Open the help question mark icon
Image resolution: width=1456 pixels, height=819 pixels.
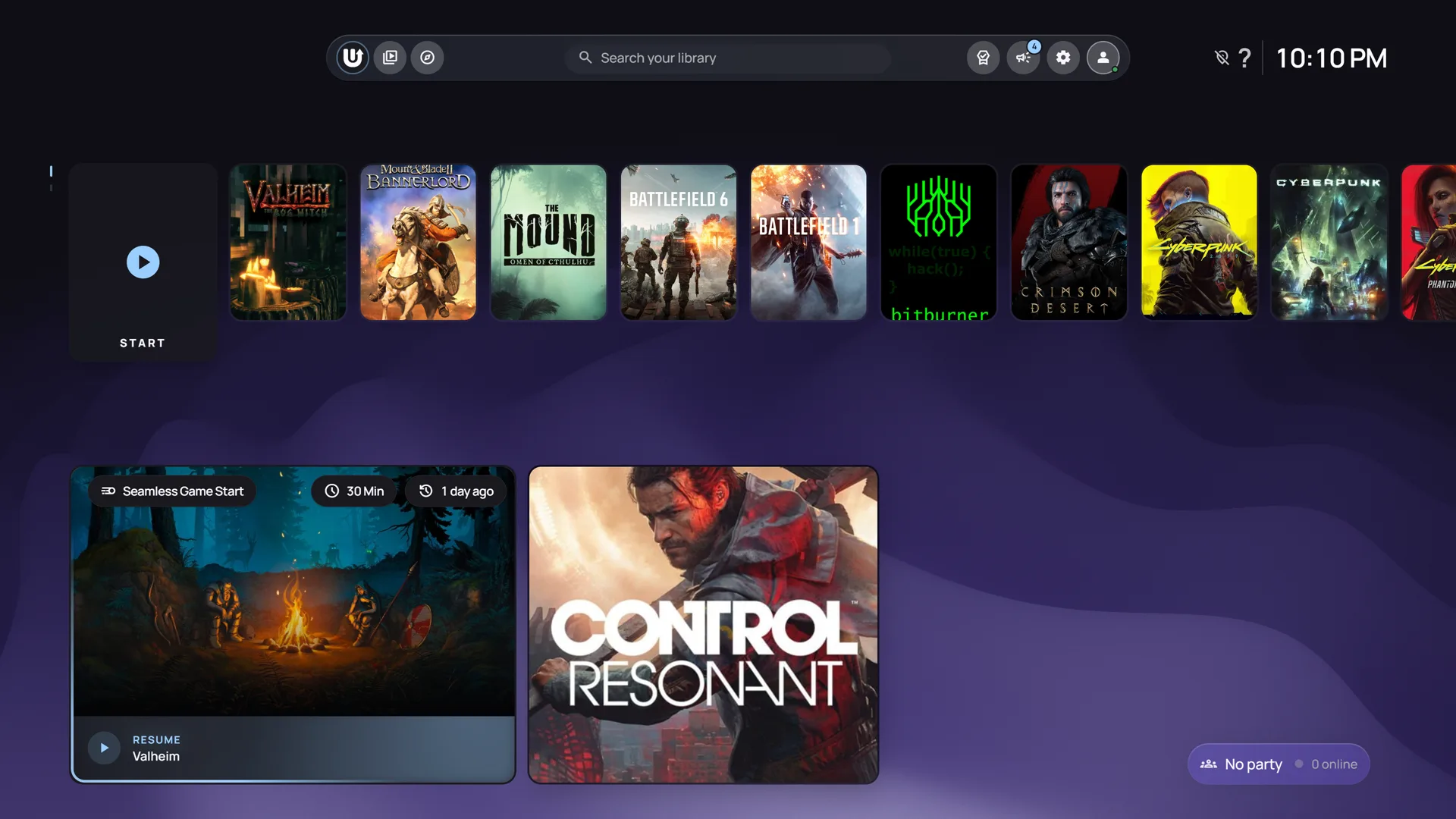coord(1244,58)
